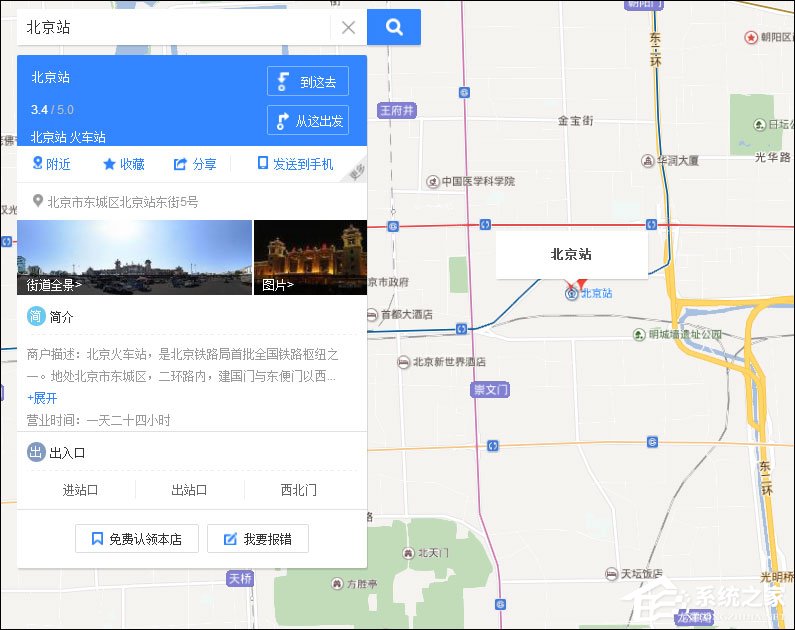The height and width of the screenshot is (630, 795).
Task: Open the 图片 night photo thumbnail
Action: point(310,257)
